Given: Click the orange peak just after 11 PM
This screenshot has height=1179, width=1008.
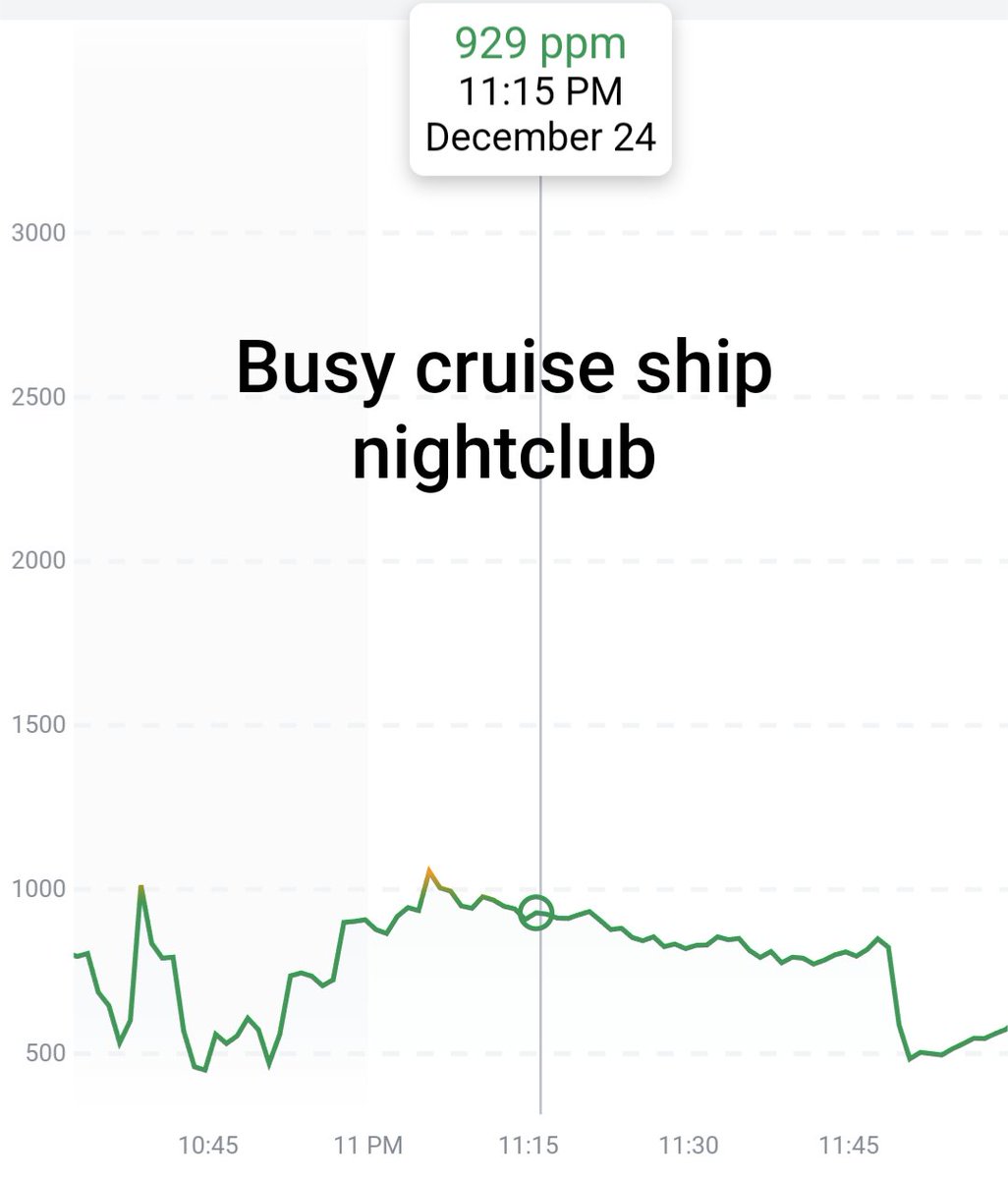Looking at the screenshot, I should pyautogui.click(x=428, y=870).
